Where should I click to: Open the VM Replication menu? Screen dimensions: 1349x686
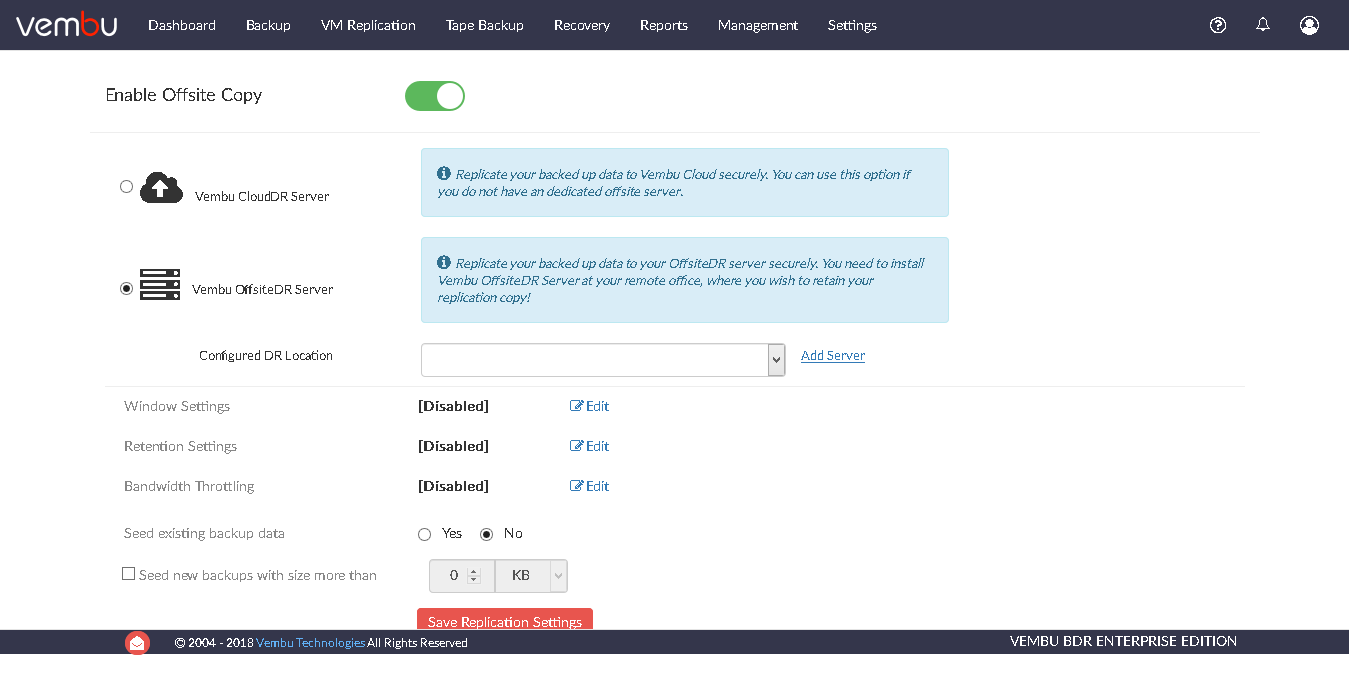368,25
